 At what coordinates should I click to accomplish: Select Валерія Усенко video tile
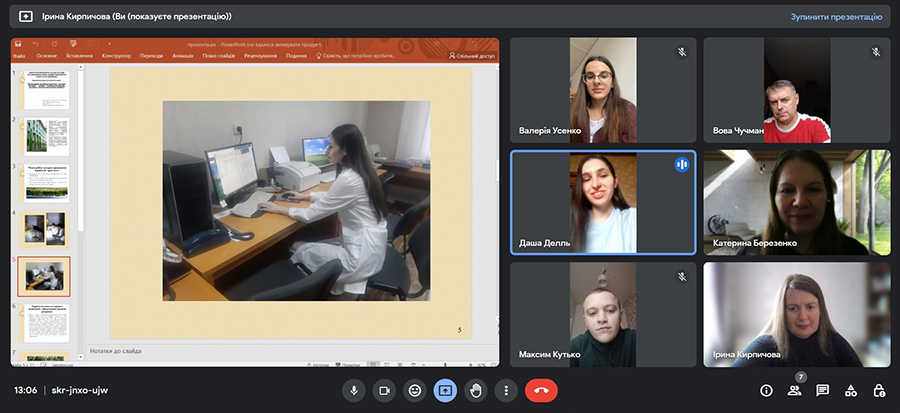pos(603,90)
